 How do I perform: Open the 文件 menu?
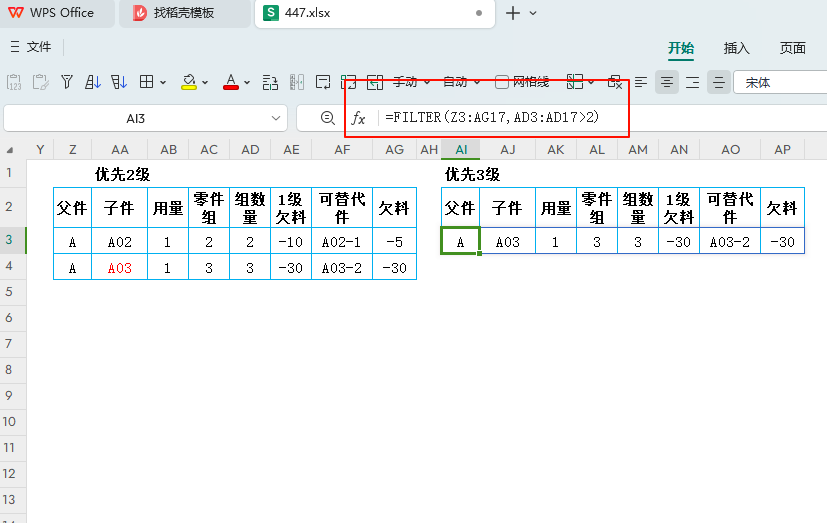(39, 47)
